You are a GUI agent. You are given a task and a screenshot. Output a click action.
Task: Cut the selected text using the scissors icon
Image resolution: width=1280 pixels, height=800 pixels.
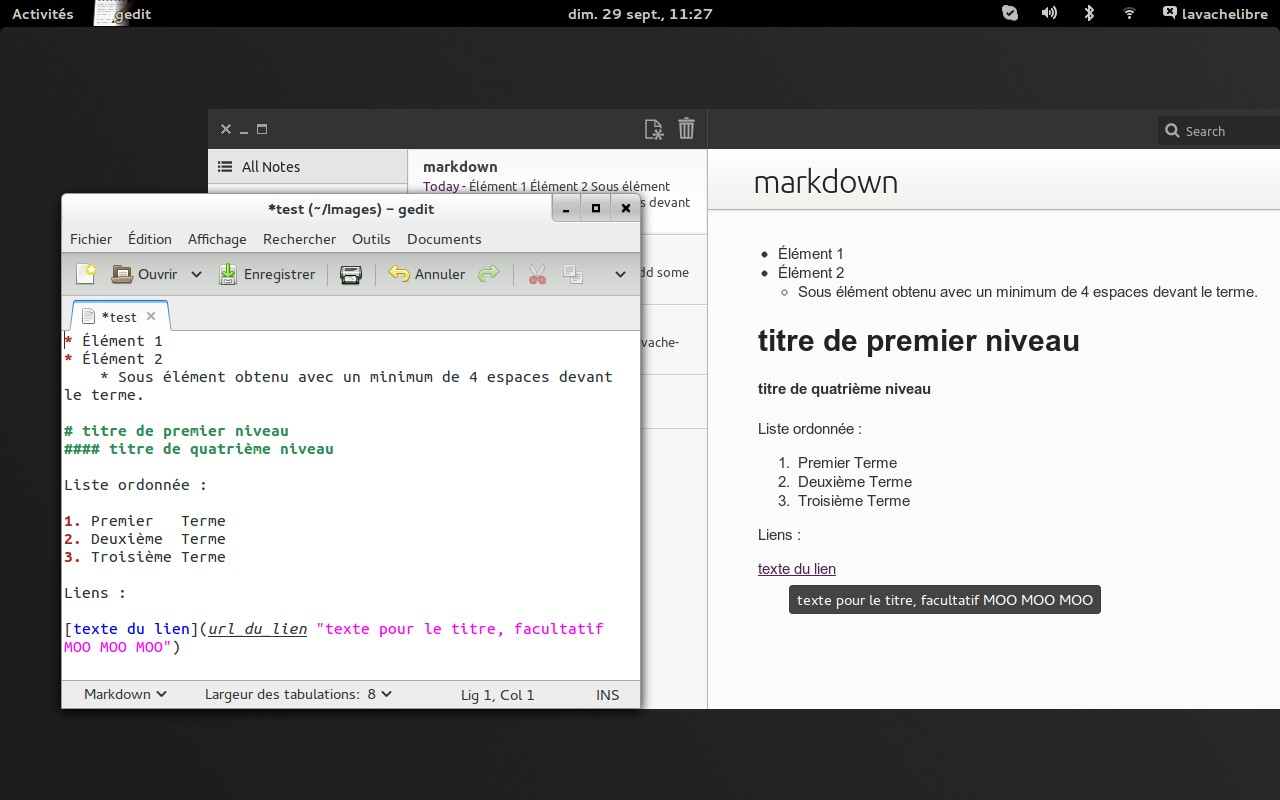click(x=536, y=273)
